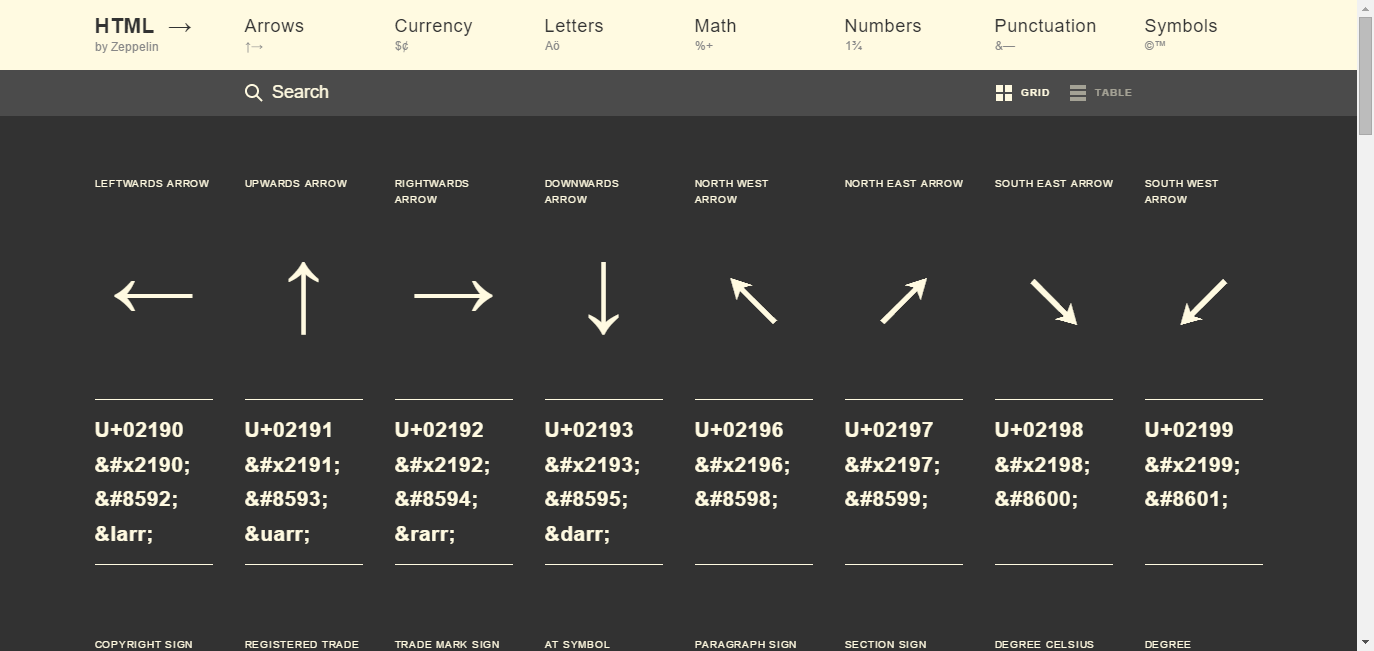Go to the Letters category
This screenshot has width=1374, height=651.
coord(573,33)
